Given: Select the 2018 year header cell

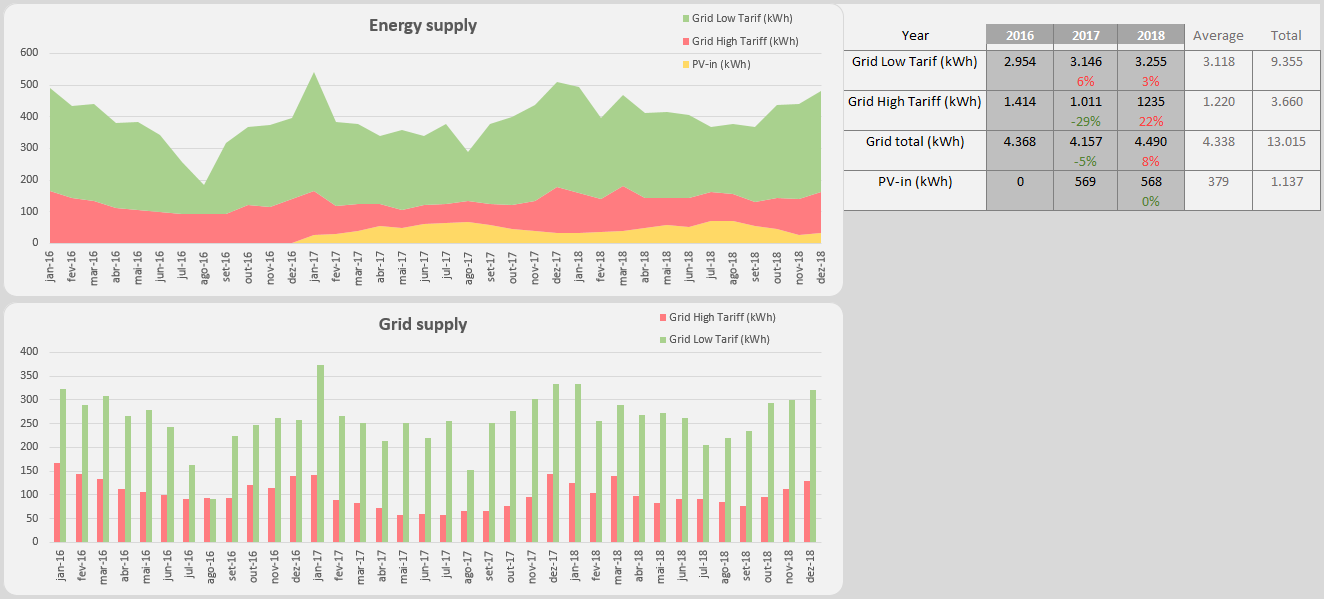Looking at the screenshot, I should [1151, 35].
